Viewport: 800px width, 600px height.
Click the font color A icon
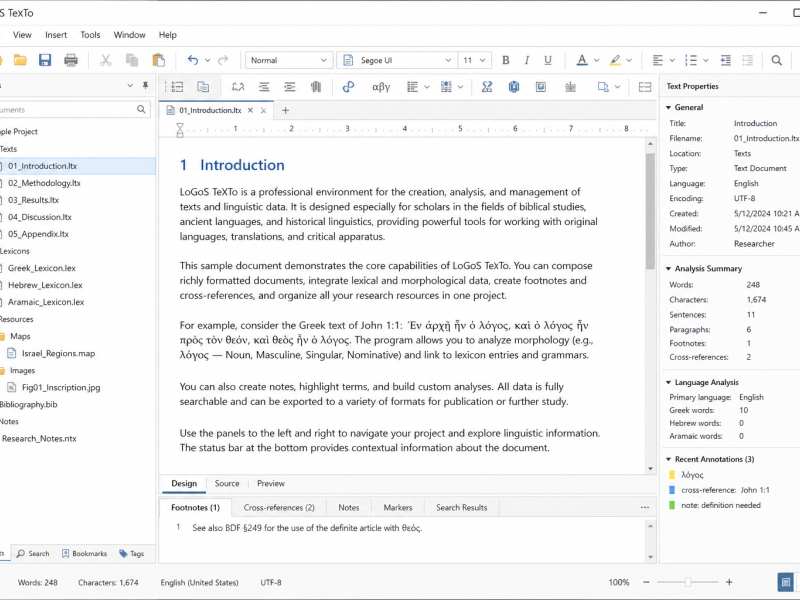pyautogui.click(x=582, y=60)
